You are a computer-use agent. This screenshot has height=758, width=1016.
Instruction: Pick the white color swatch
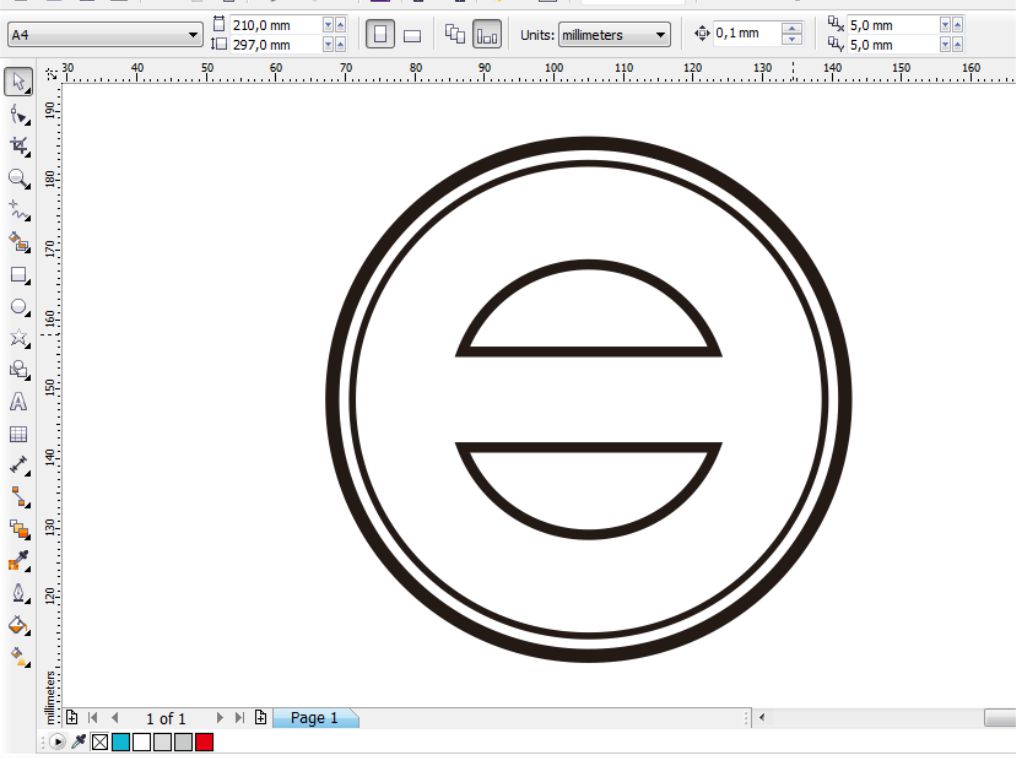point(141,742)
